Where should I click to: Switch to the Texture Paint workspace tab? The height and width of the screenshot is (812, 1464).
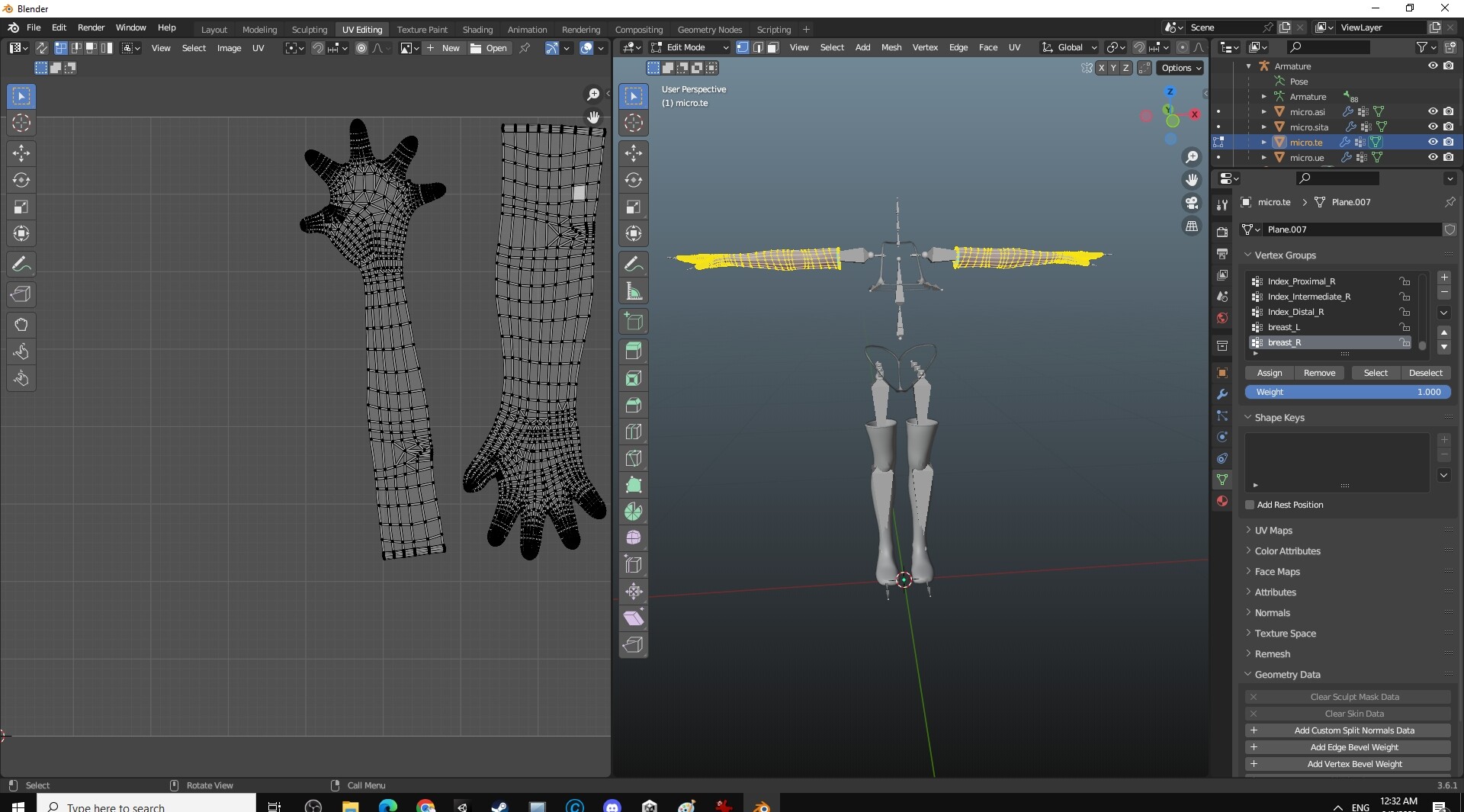(422, 30)
